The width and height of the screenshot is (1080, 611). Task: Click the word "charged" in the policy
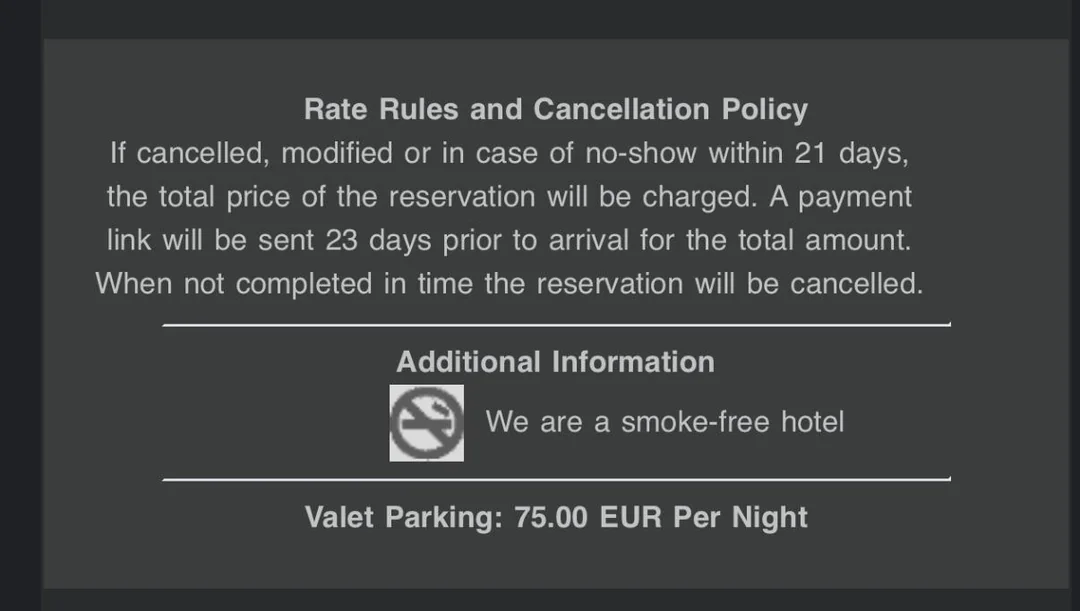[699, 197]
